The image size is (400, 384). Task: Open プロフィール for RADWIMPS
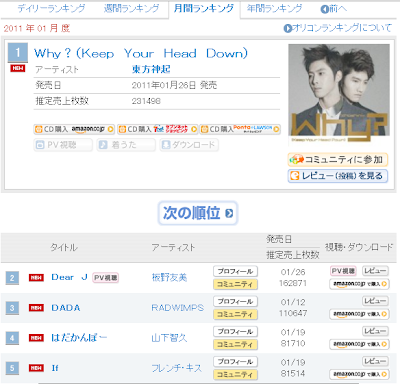click(235, 301)
